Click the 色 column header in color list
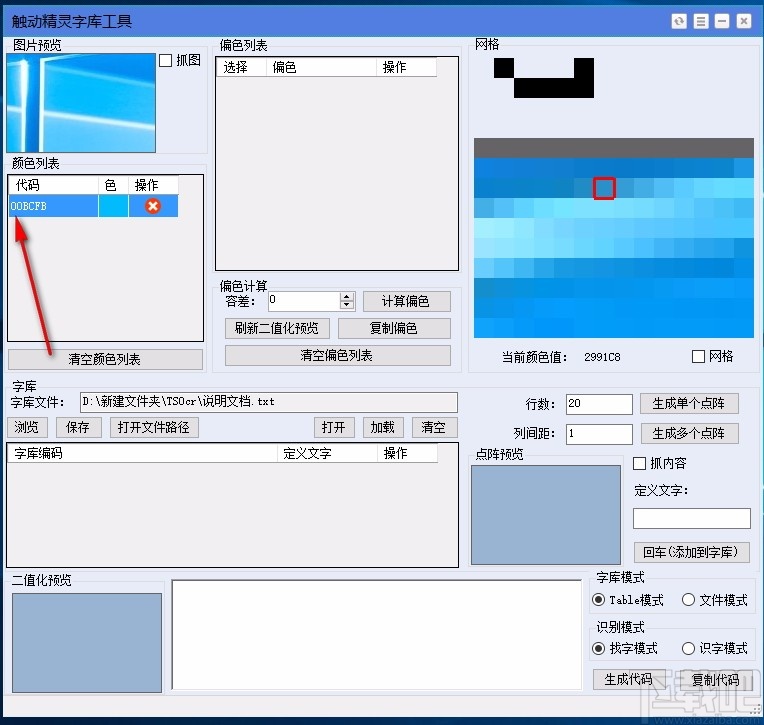 114,185
